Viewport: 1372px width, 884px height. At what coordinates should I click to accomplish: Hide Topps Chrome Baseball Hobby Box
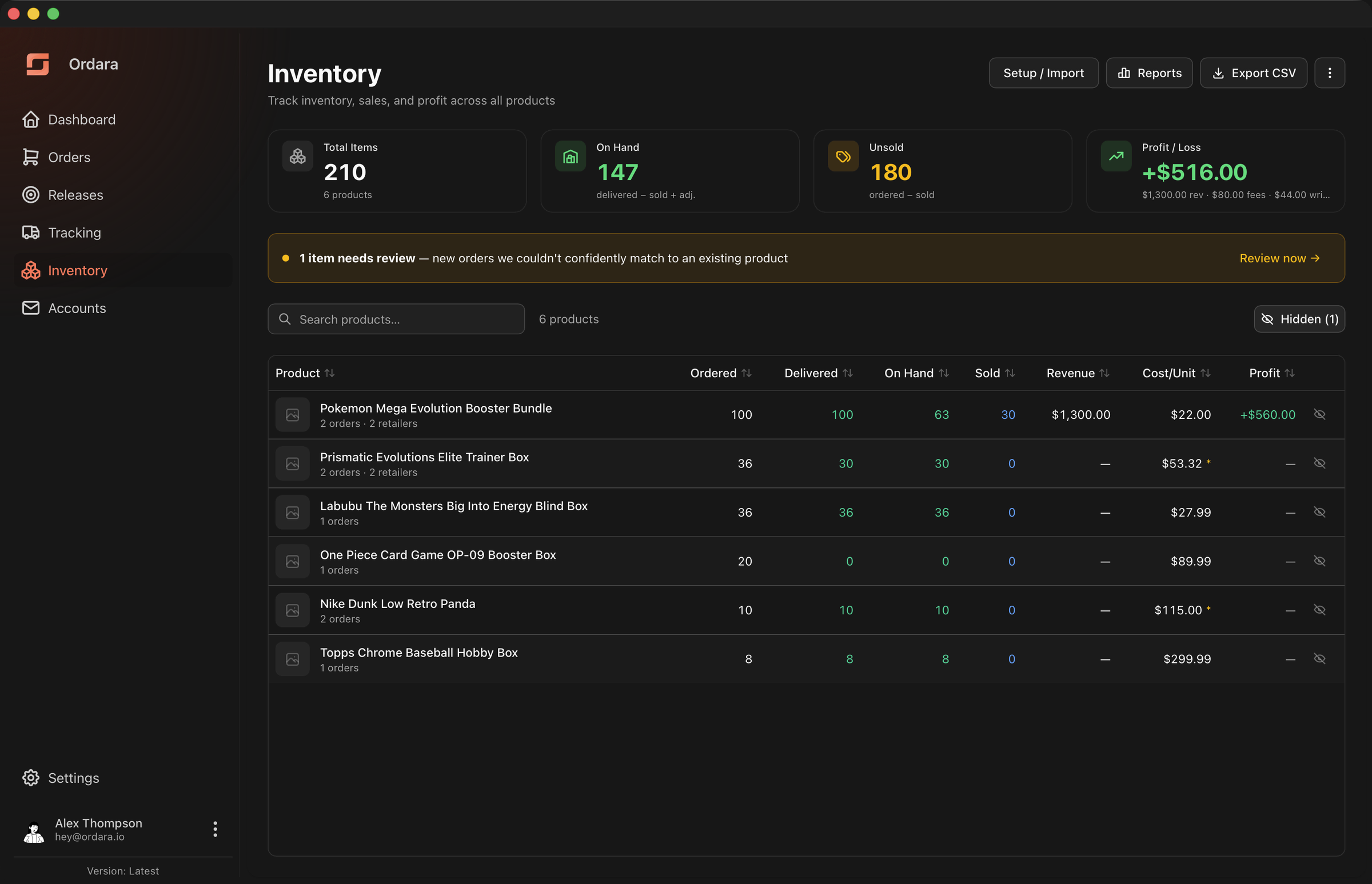1319,658
